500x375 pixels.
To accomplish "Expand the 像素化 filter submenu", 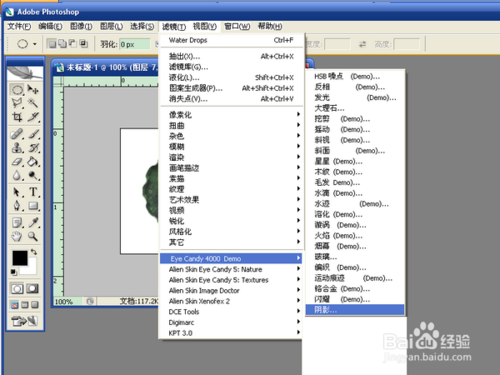I will [x=232, y=115].
